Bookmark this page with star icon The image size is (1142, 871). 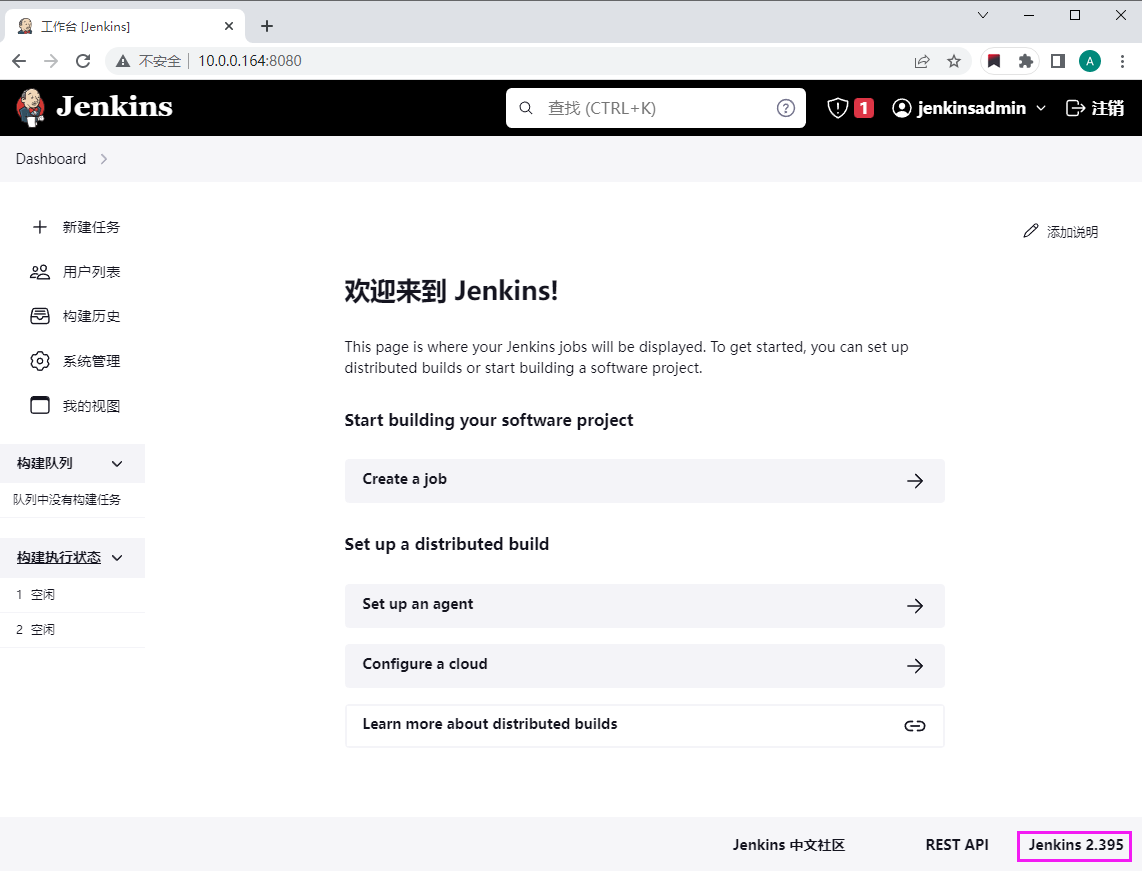tap(954, 61)
